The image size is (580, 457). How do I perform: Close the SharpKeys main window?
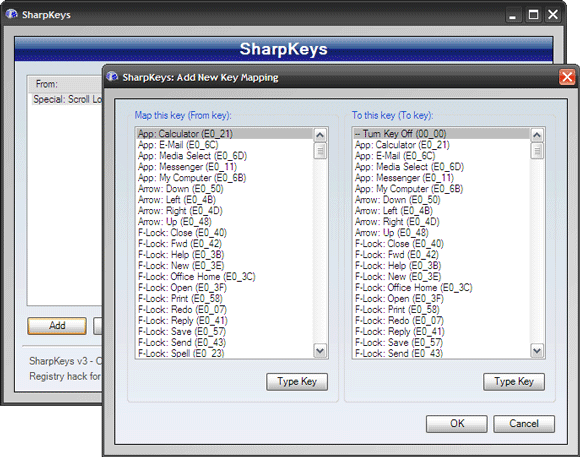(x=553, y=15)
